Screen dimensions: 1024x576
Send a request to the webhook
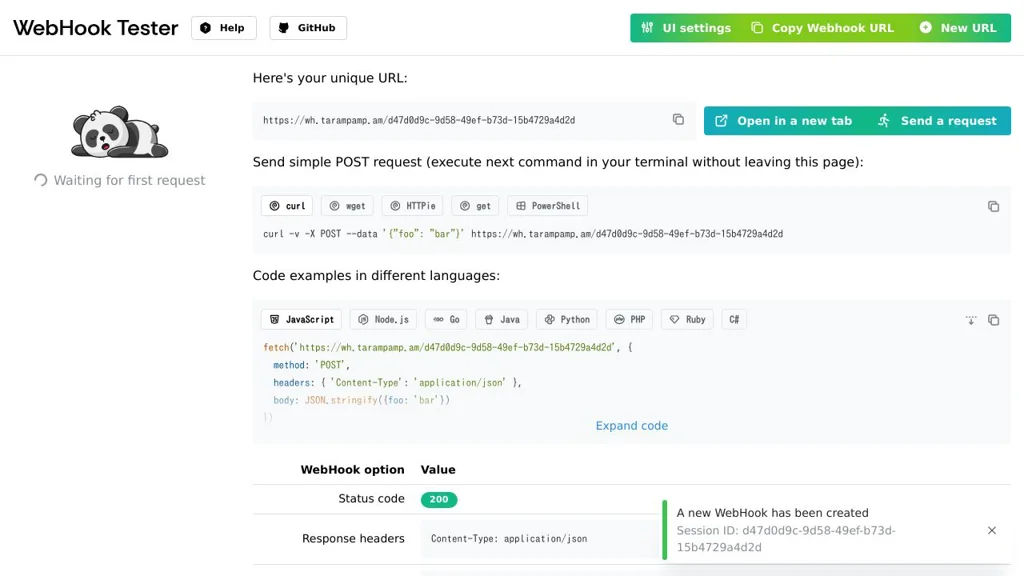pos(937,121)
